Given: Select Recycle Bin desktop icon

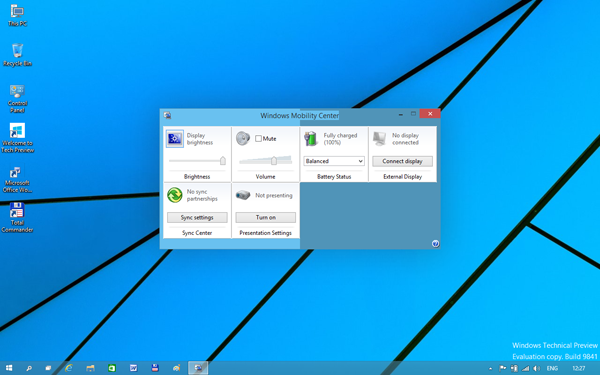Looking at the screenshot, I should coord(17,55).
